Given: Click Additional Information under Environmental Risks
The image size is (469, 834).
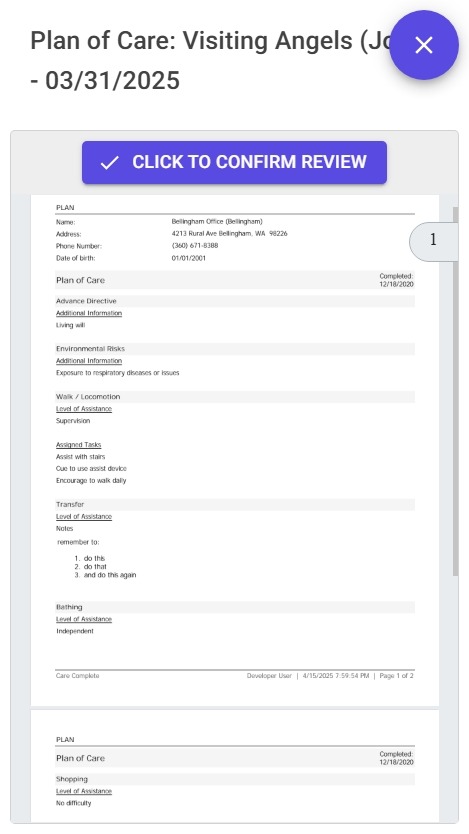Looking at the screenshot, I should [x=89, y=361].
